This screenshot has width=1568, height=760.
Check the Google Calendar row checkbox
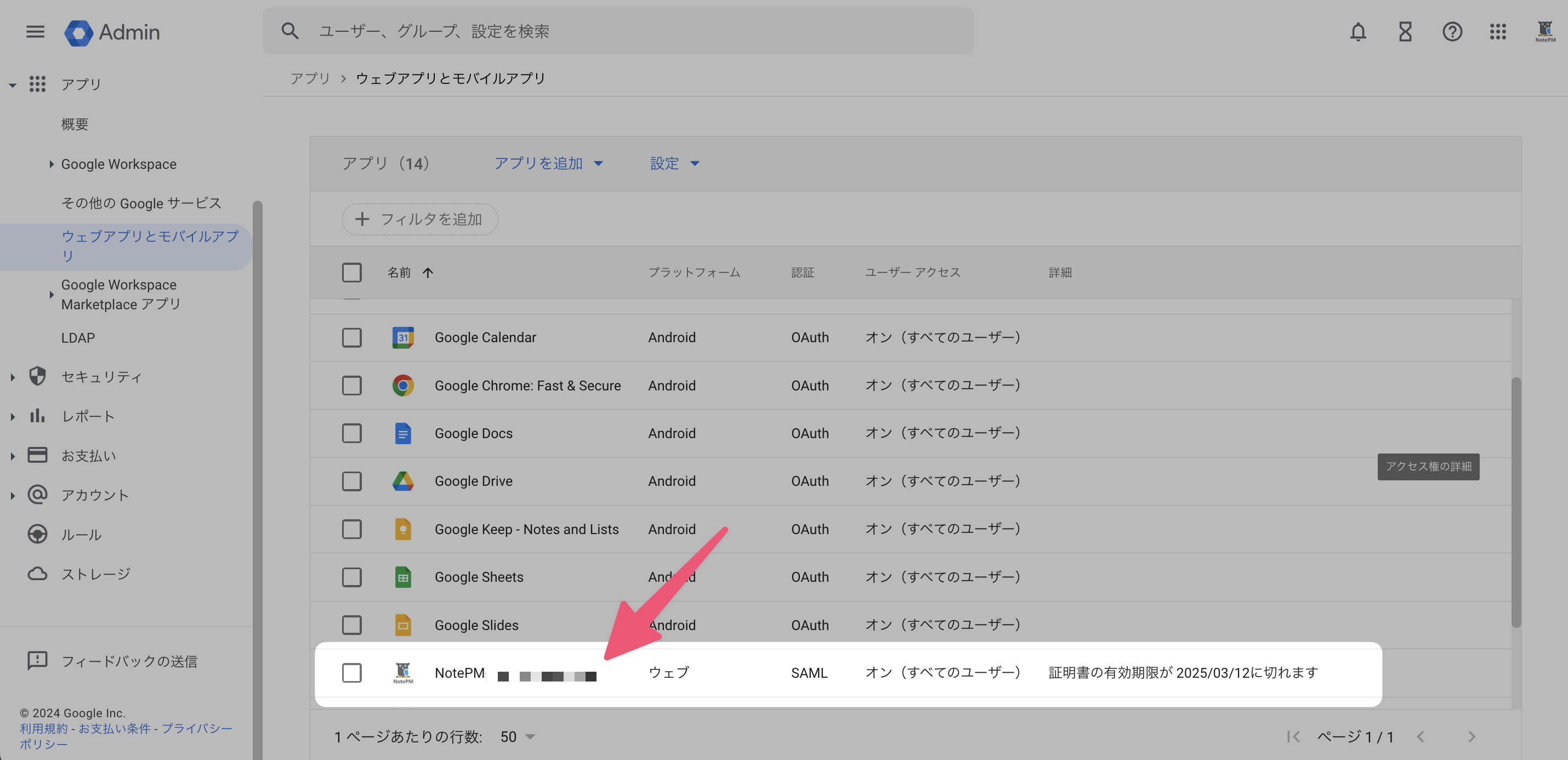click(x=351, y=337)
